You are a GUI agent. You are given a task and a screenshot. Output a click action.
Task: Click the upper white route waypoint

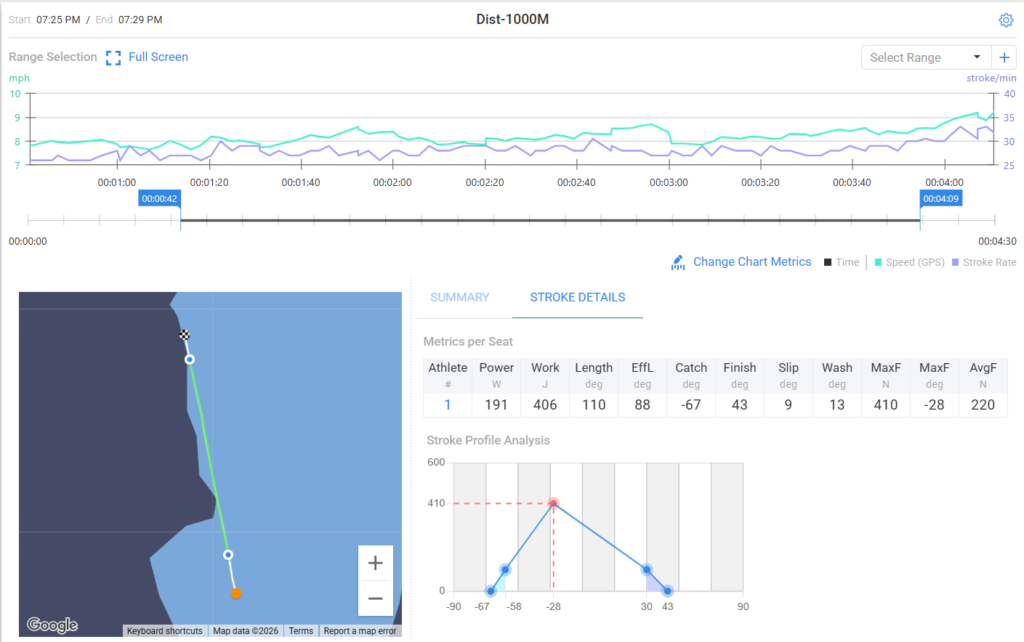(189, 359)
